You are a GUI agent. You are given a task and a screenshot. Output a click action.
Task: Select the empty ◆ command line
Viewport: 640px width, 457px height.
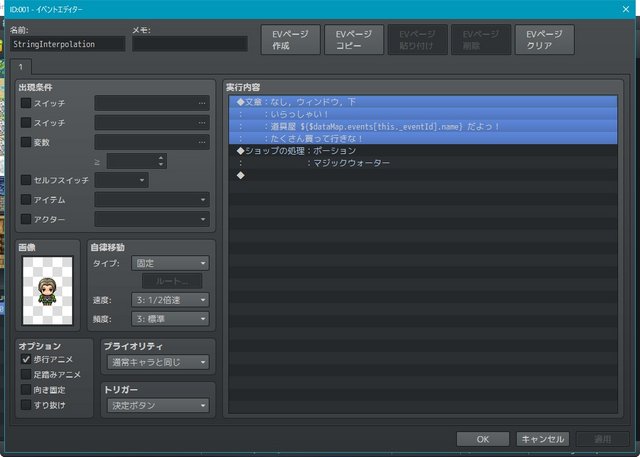pos(423,175)
